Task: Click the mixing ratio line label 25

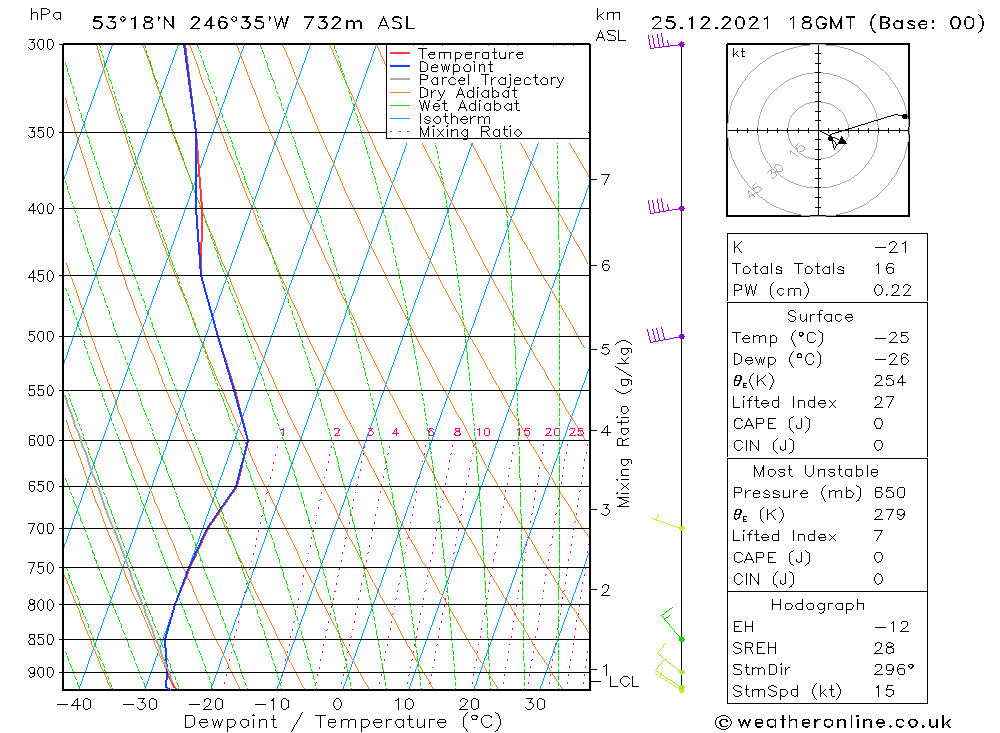Action: [577, 432]
